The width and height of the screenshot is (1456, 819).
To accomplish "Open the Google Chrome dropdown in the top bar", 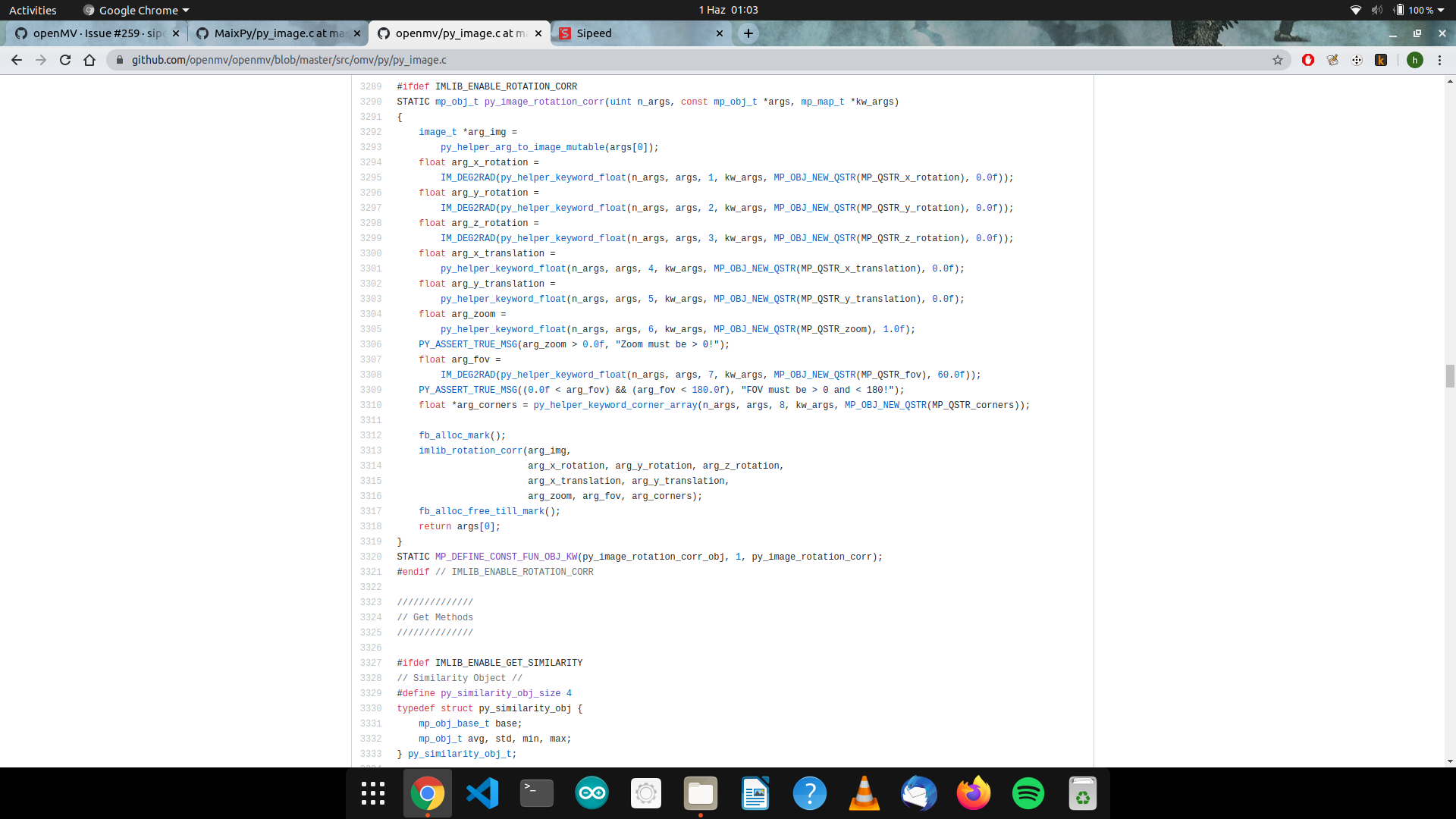I will 135,10.
